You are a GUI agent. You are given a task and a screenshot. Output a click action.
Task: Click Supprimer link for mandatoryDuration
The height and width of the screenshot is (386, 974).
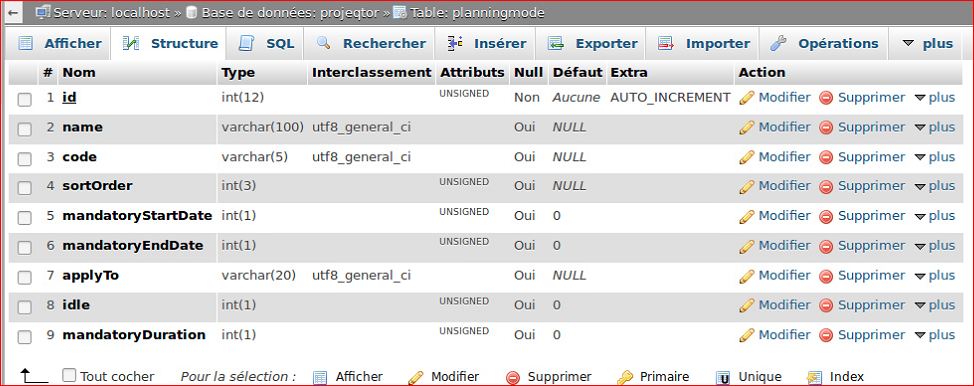[x=871, y=334]
